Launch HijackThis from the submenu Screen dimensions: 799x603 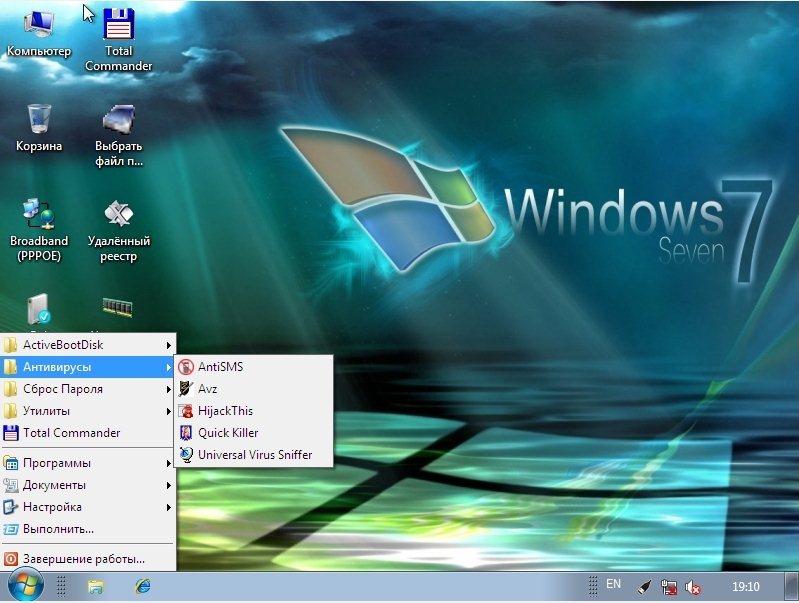tap(225, 411)
